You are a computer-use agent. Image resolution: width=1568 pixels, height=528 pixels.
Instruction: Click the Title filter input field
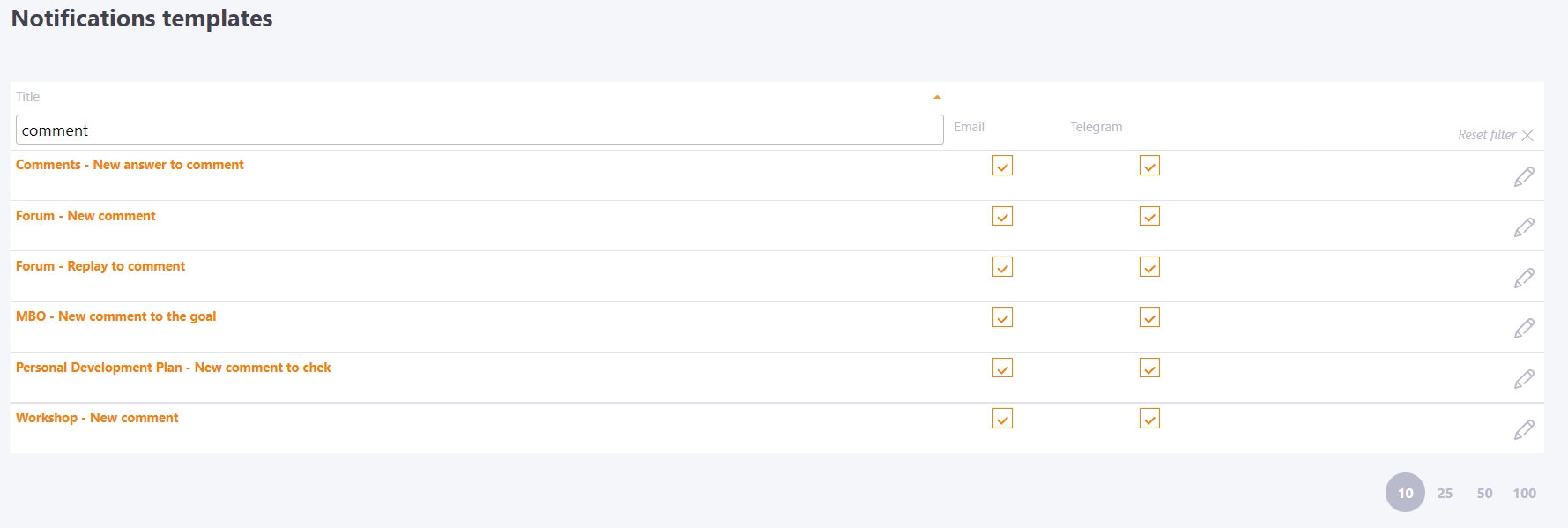(x=479, y=130)
